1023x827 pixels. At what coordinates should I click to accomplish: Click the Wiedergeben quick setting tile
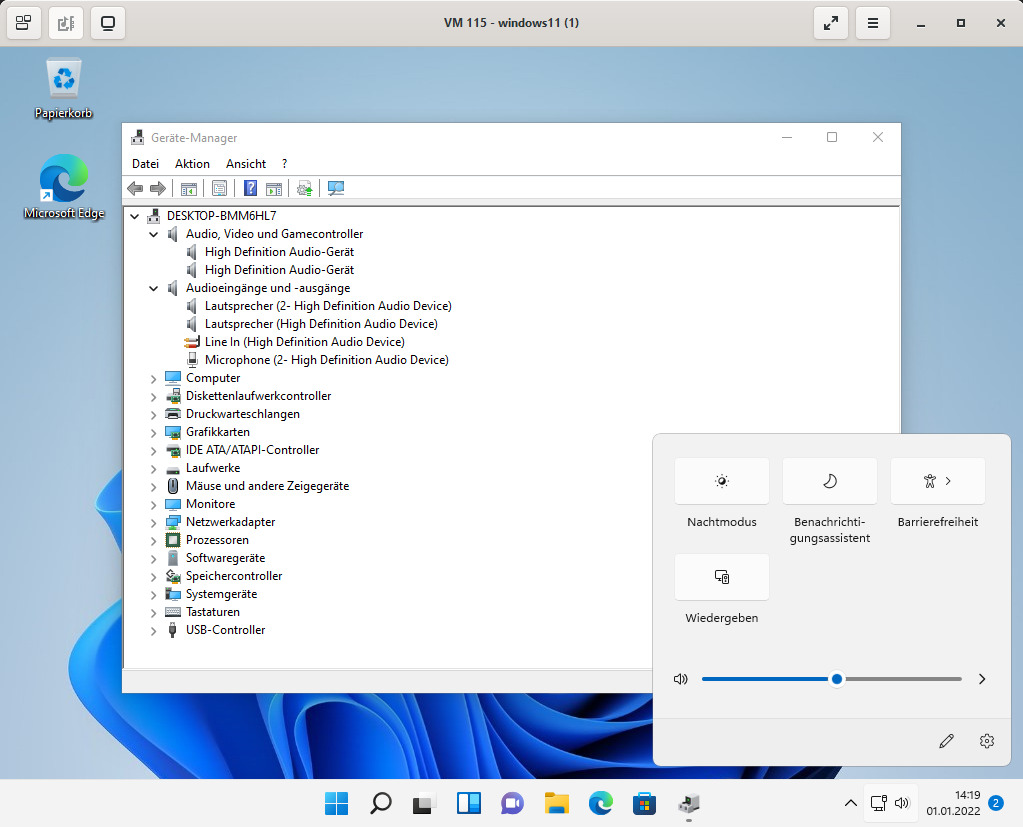point(722,577)
